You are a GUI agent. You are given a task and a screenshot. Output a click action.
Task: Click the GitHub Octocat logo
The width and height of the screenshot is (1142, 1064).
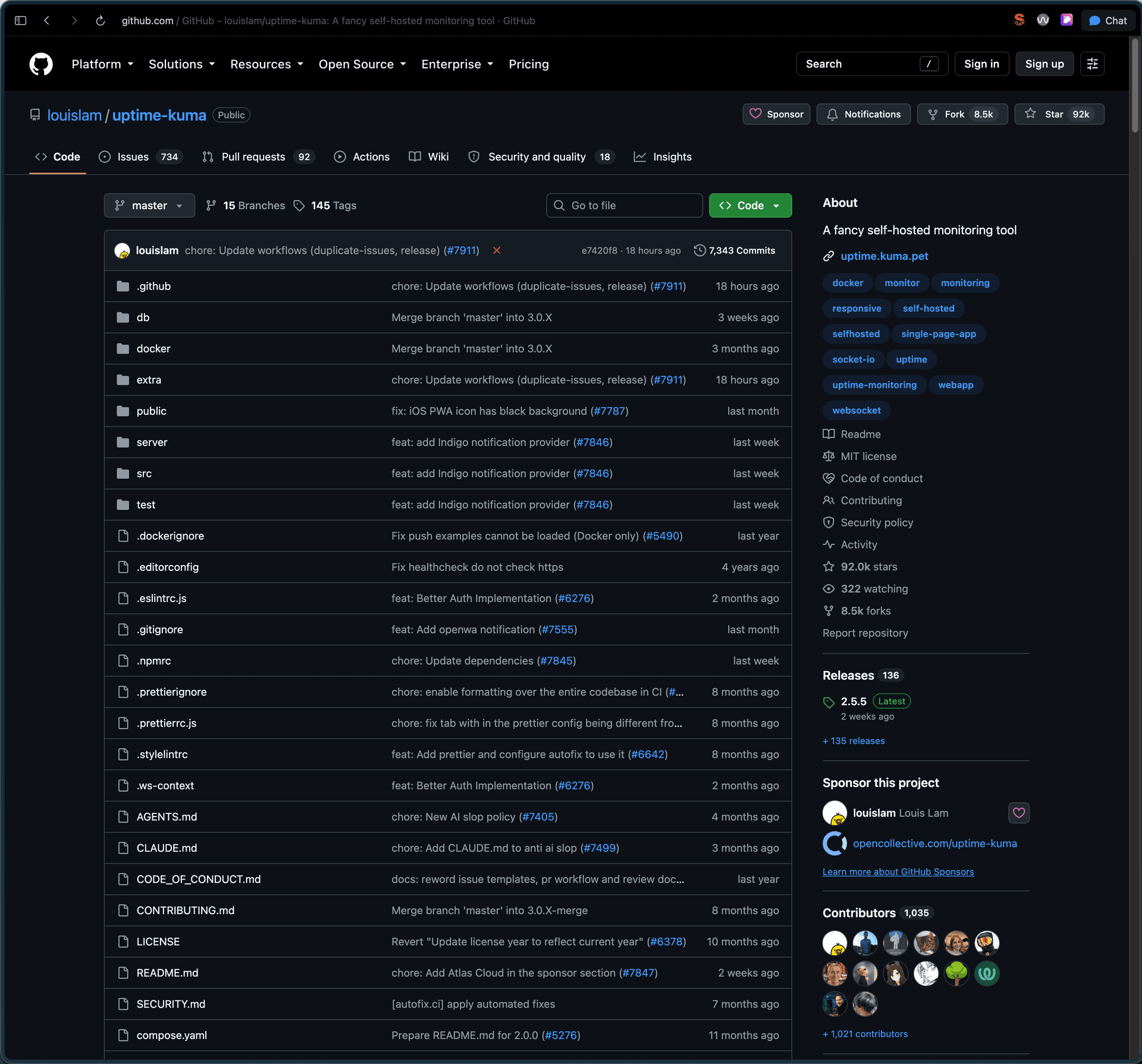[x=41, y=64]
